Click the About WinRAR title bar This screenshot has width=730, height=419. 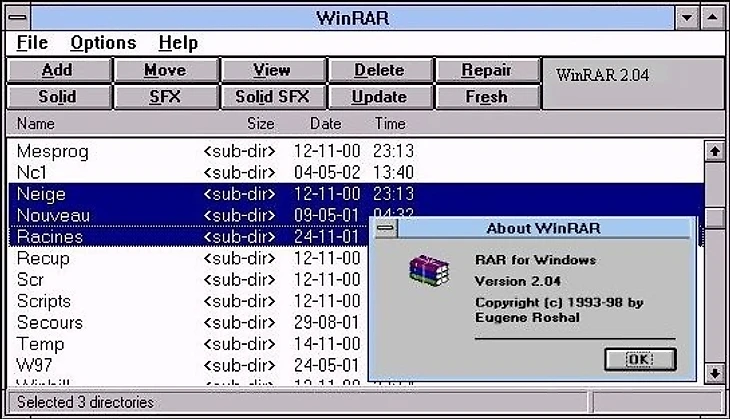[543, 228]
